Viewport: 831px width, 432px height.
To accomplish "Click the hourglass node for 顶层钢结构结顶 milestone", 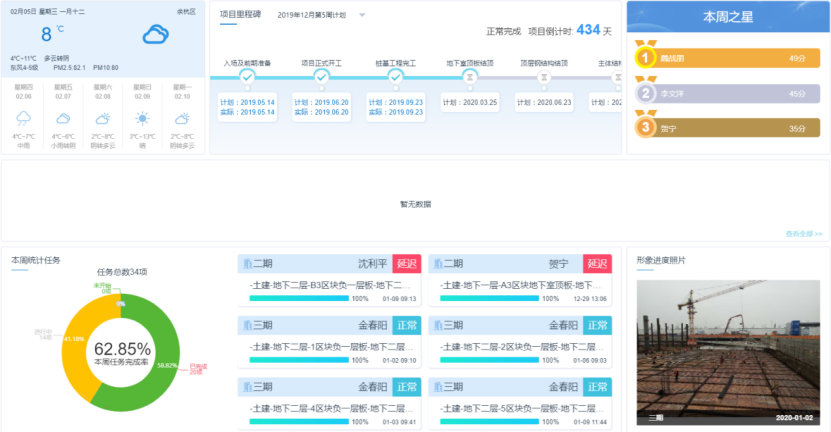I will pyautogui.click(x=544, y=76).
